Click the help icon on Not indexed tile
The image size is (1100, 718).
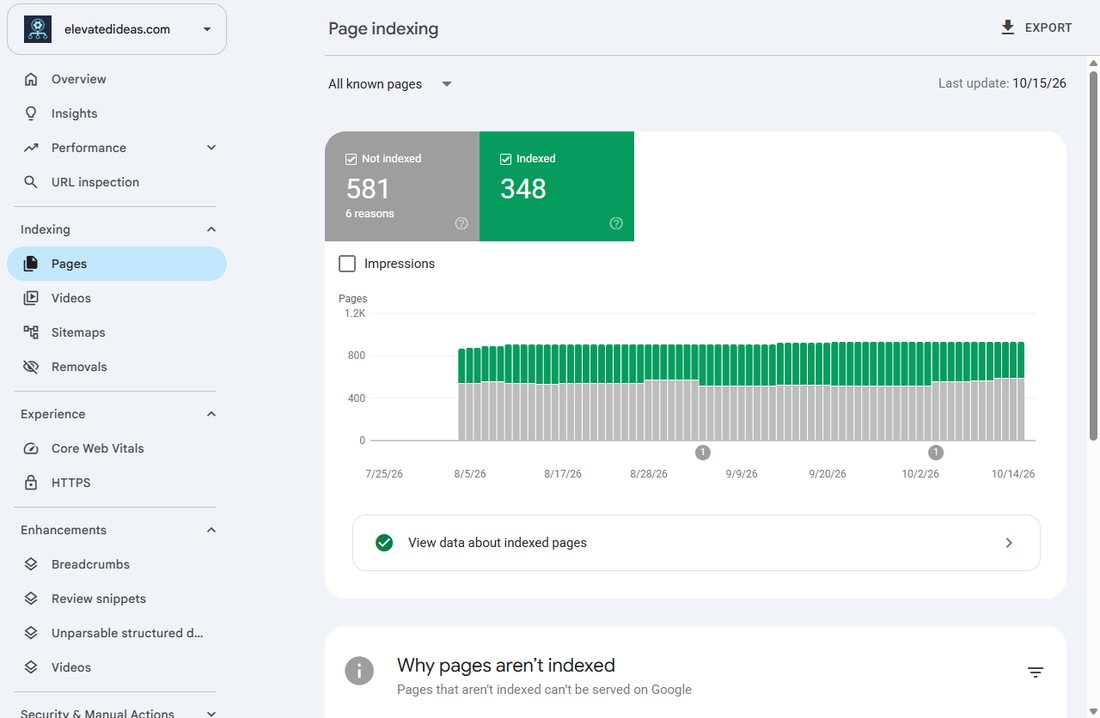coord(461,223)
